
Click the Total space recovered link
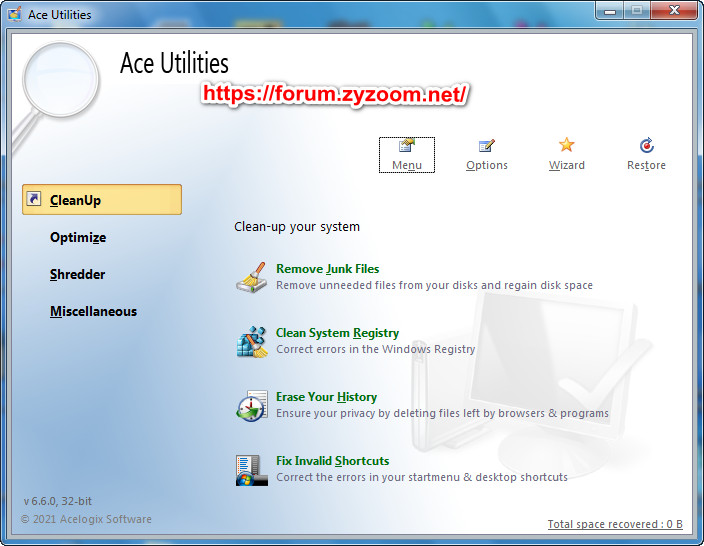[615, 524]
